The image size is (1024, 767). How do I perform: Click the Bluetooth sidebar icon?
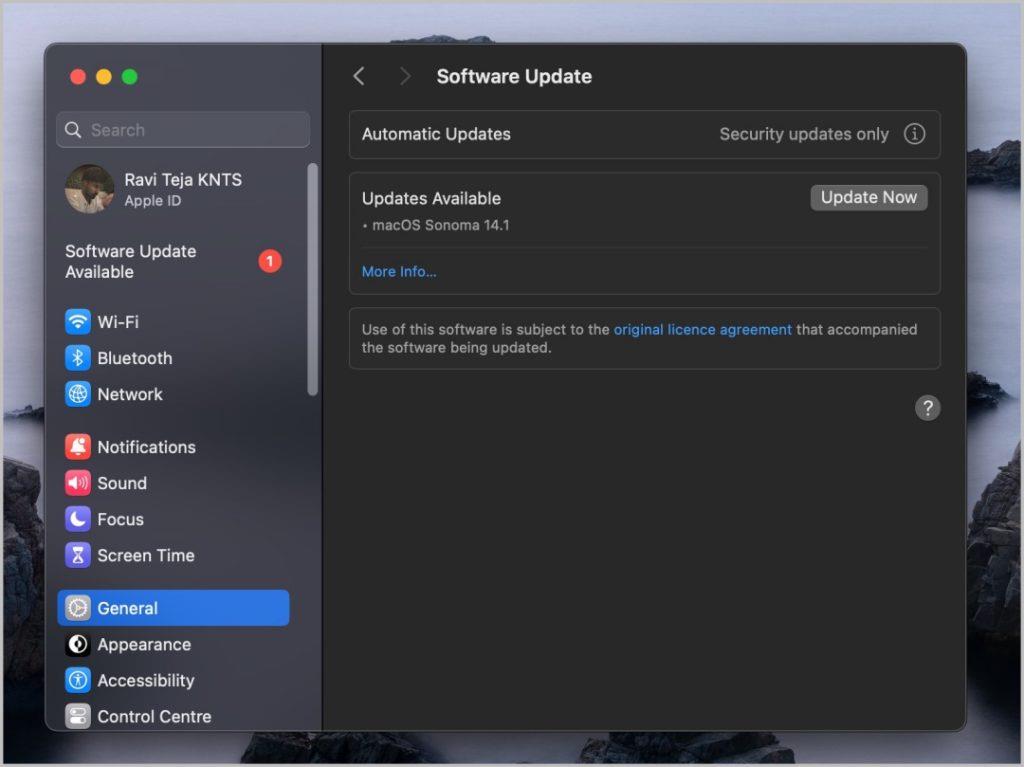point(78,358)
